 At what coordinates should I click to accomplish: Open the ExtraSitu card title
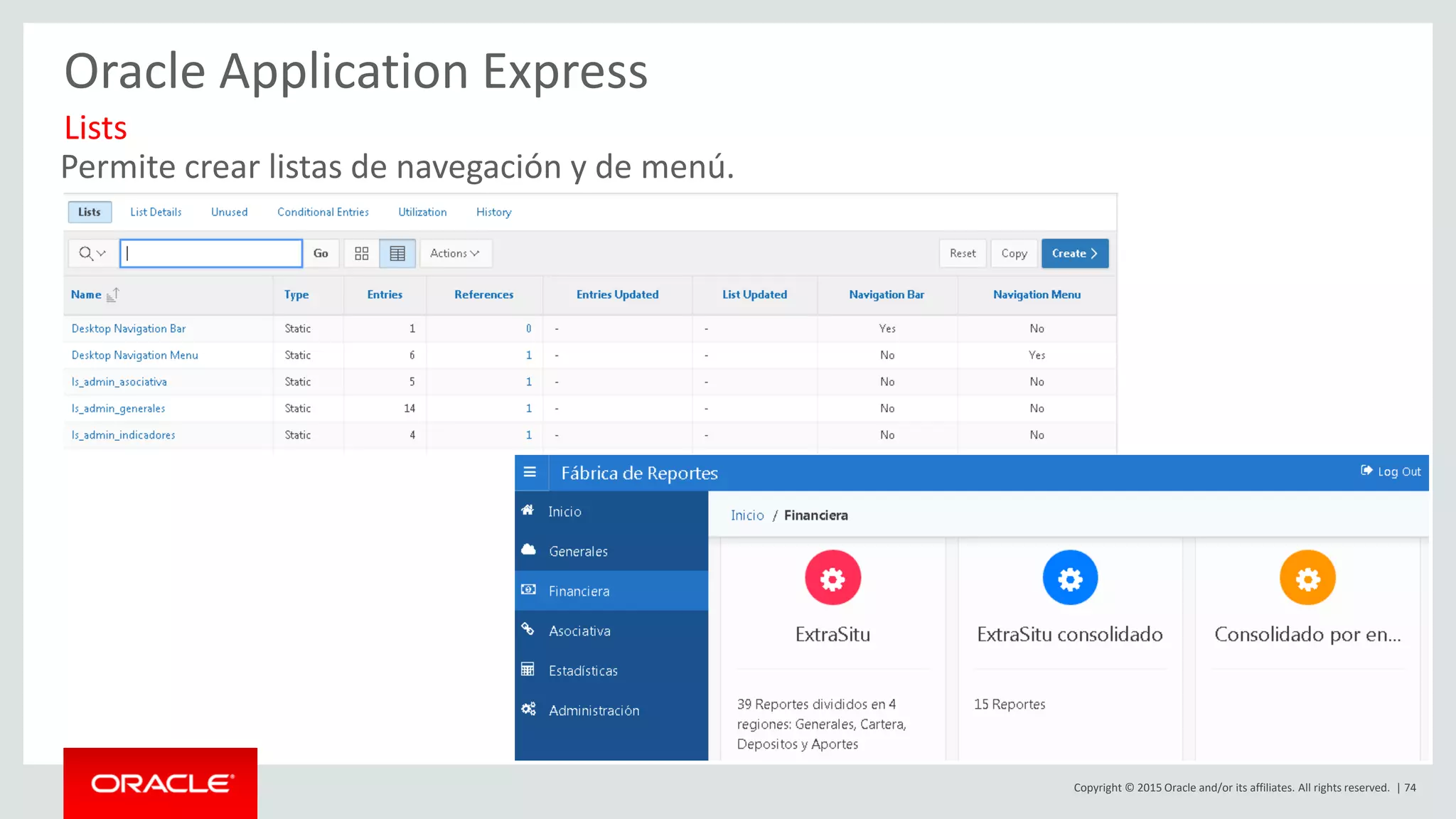point(833,634)
